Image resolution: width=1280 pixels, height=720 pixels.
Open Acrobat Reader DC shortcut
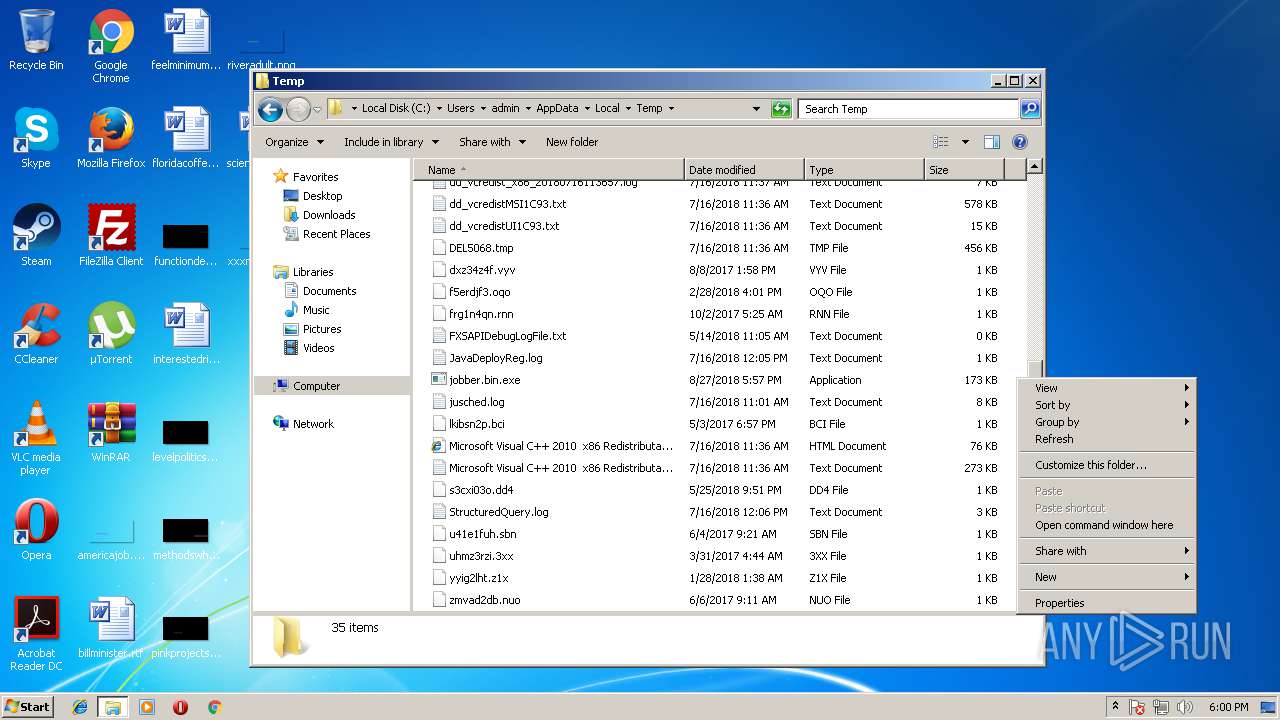(36, 634)
